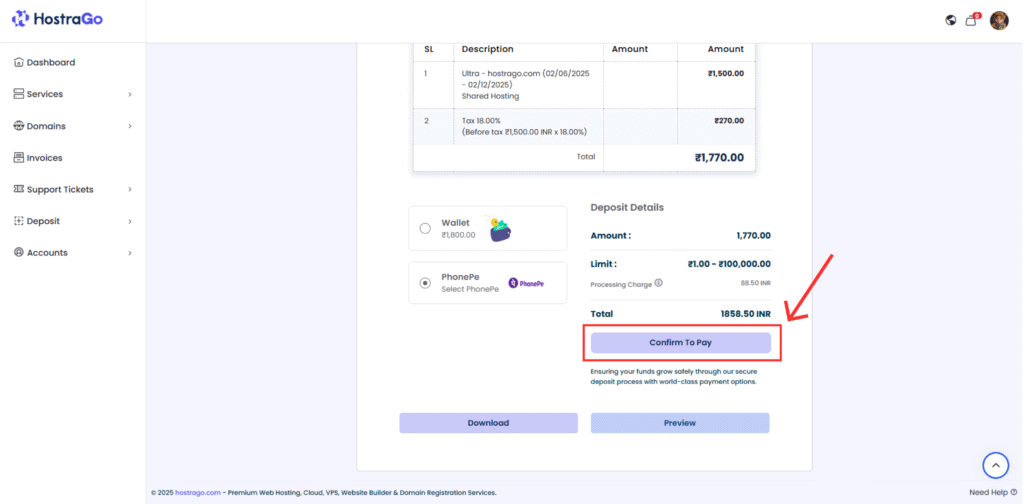Click the ₹270.00 tax amount cell
This screenshot has height=504, width=1024.
pos(729,121)
